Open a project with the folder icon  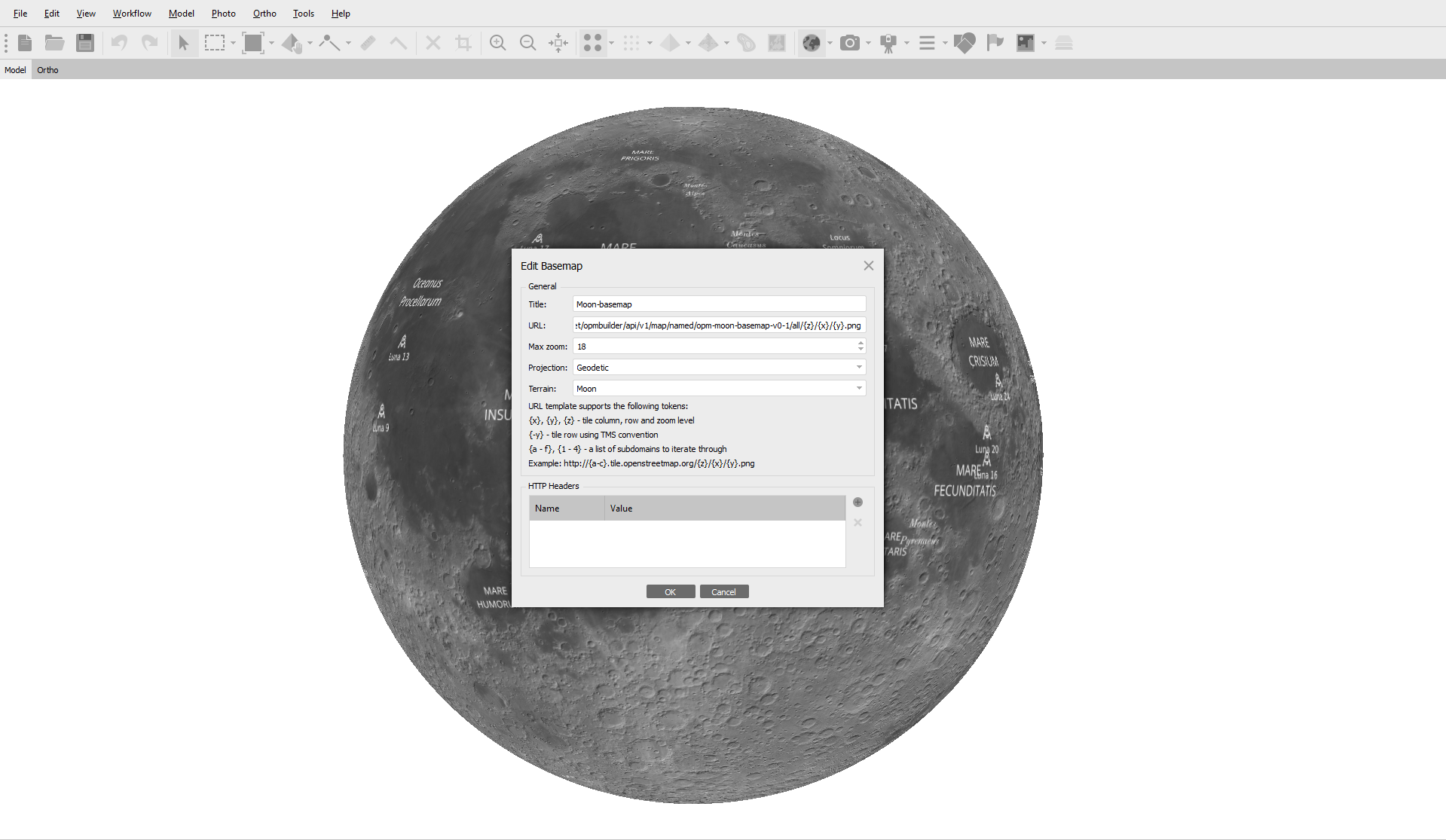54,43
